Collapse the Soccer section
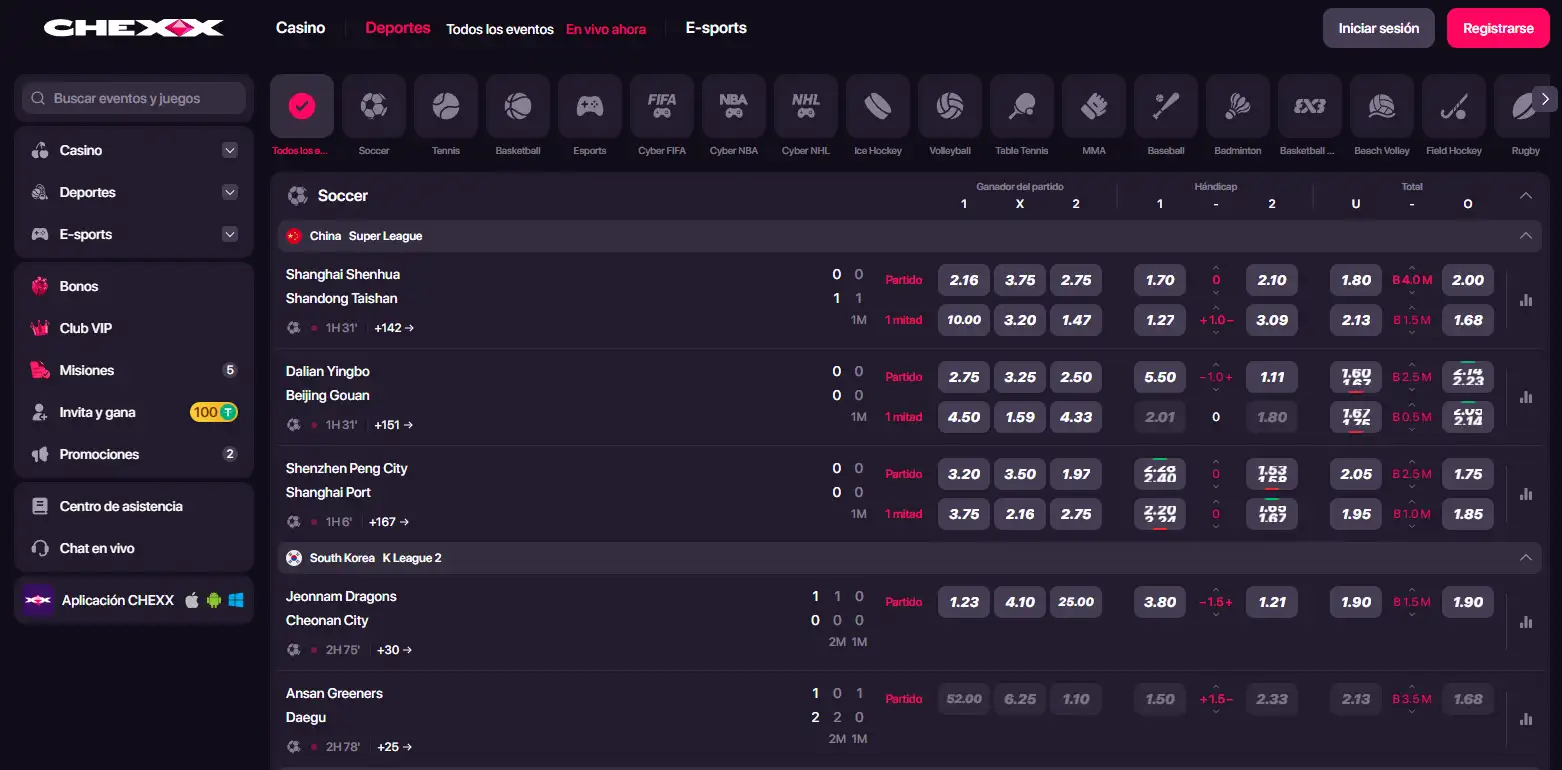1562x770 pixels. [x=1526, y=196]
